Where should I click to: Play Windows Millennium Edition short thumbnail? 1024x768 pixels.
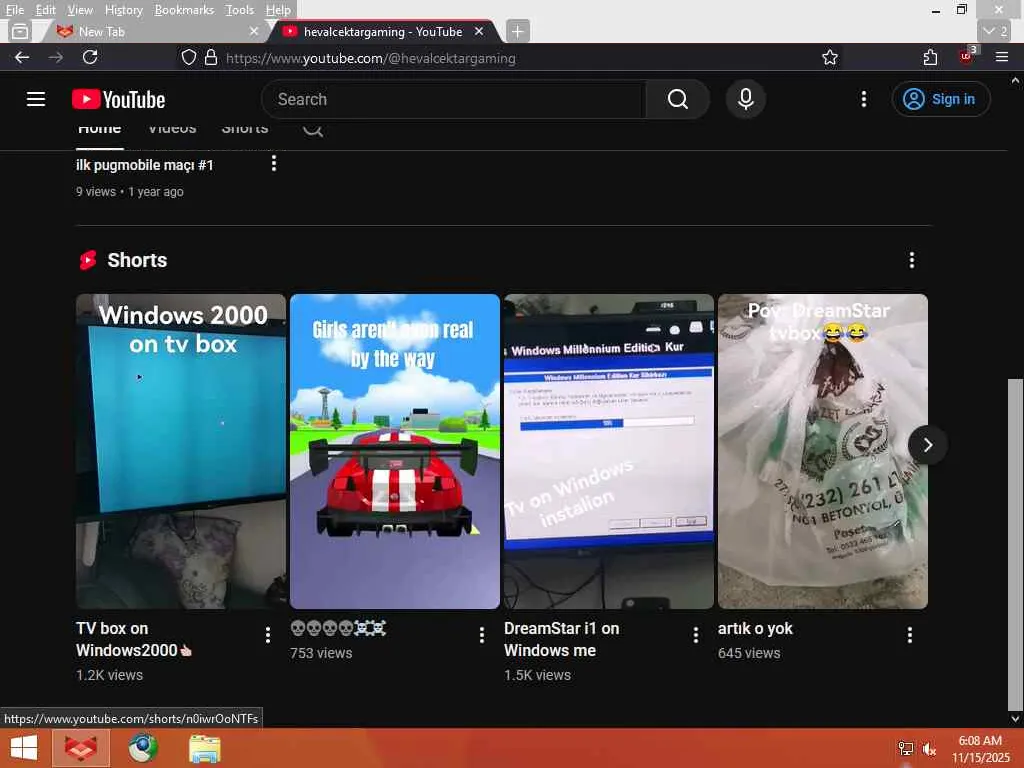pyautogui.click(x=609, y=451)
